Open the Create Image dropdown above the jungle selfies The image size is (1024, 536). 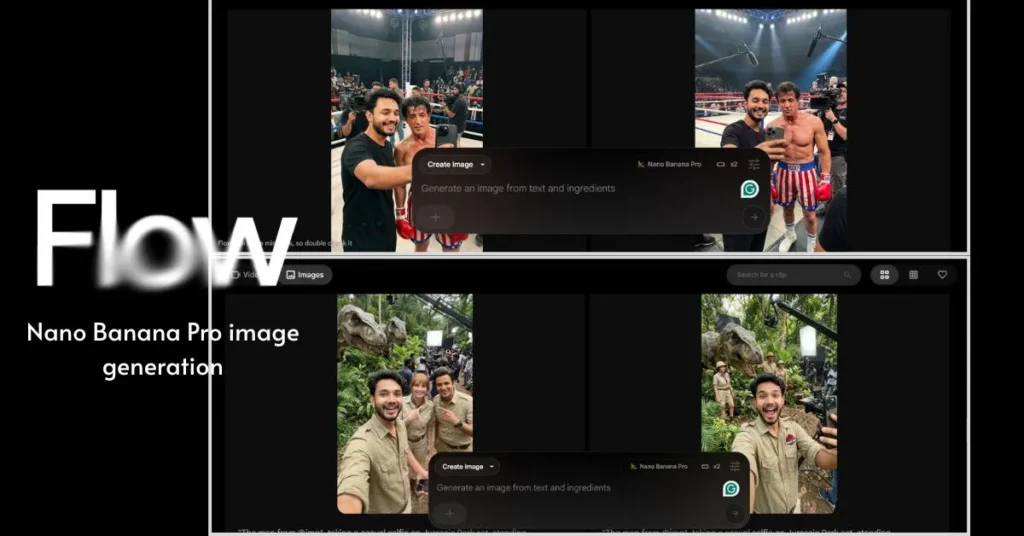coord(470,467)
